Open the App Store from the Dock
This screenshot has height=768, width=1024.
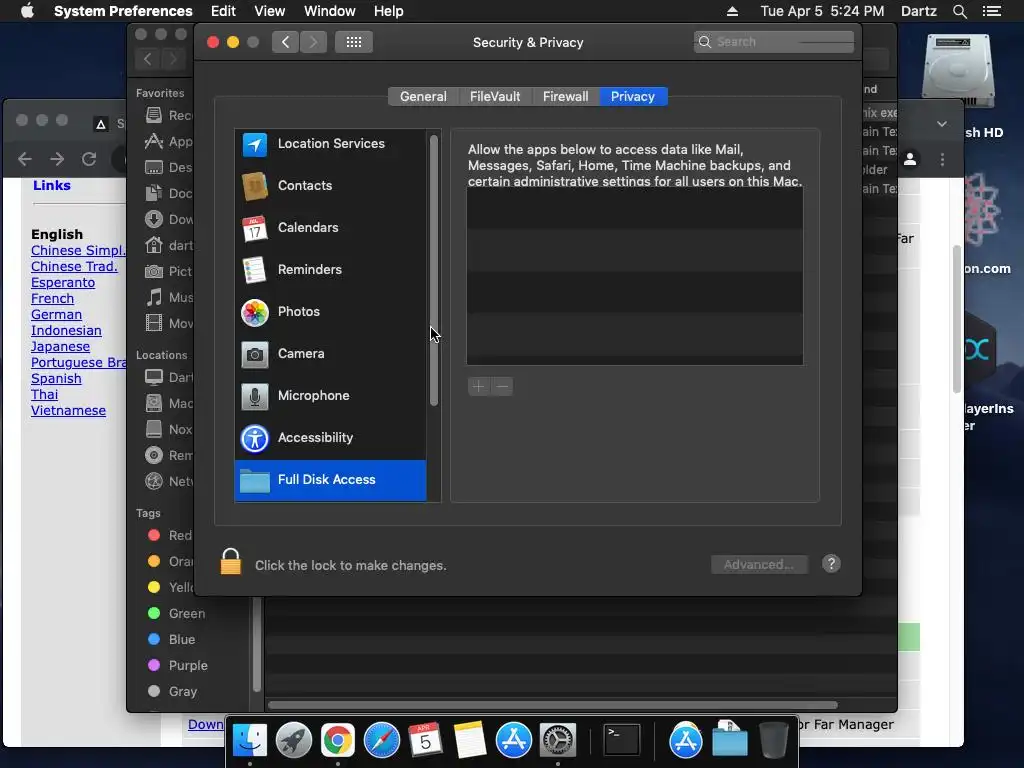pos(513,741)
